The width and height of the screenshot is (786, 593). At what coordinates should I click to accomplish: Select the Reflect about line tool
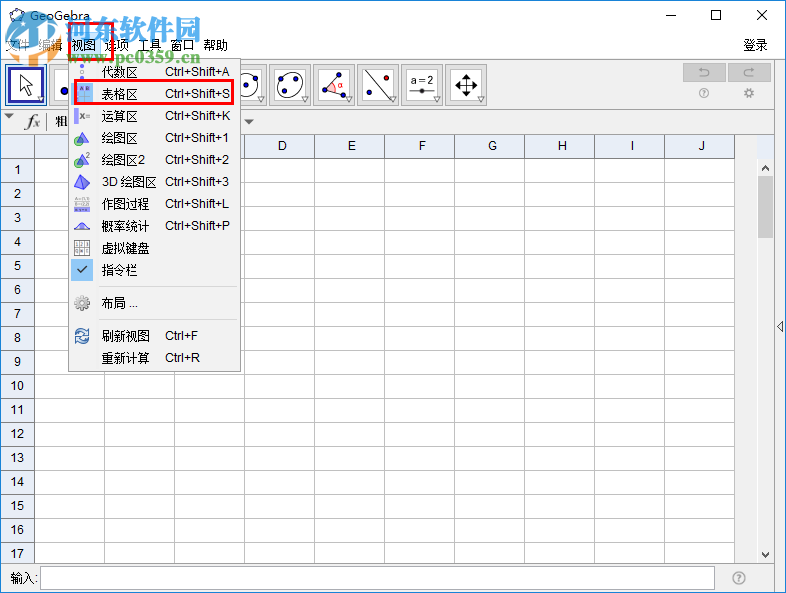(x=378, y=85)
